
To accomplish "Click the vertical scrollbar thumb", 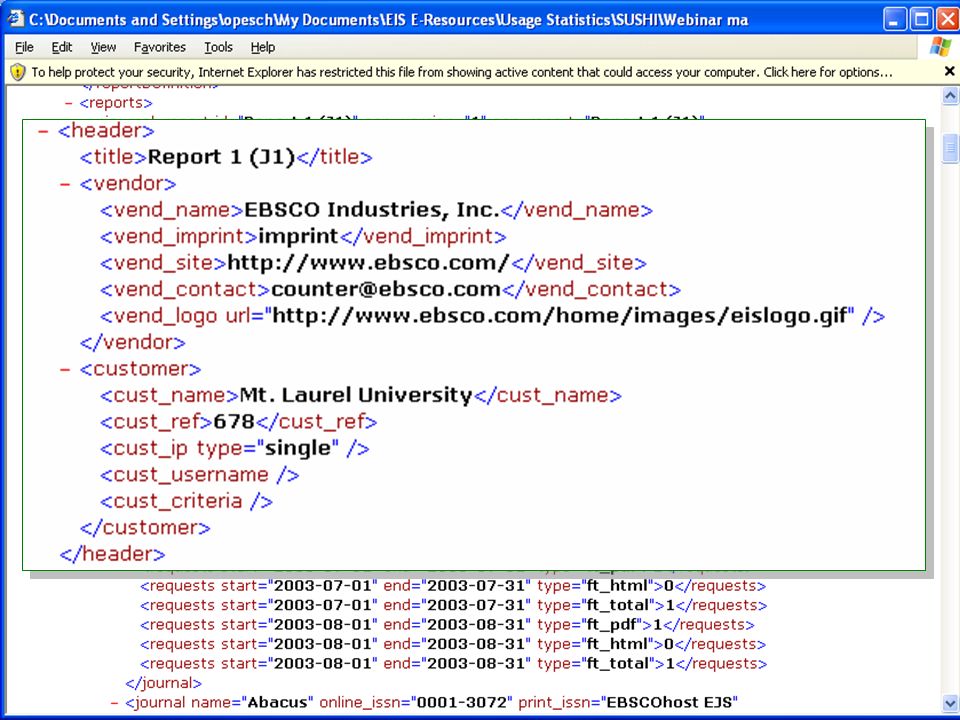I will click(950, 148).
